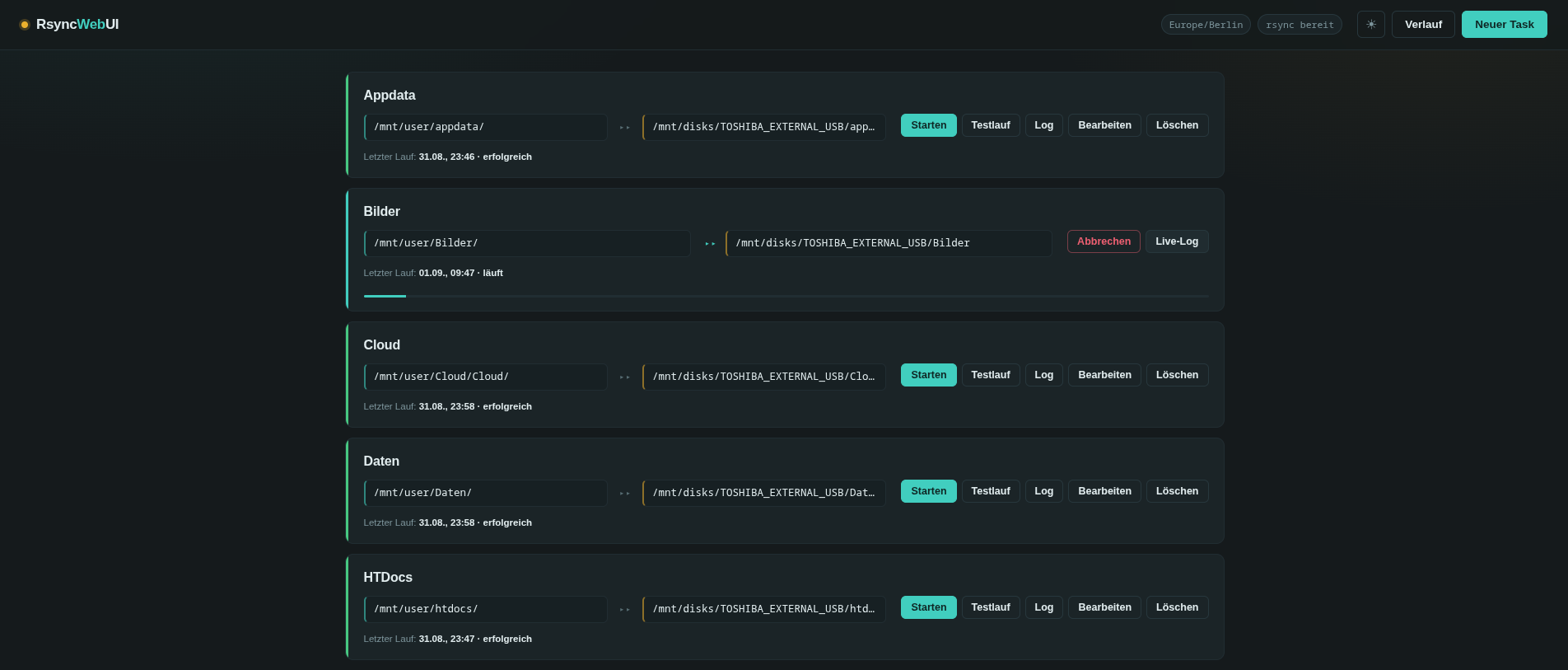Screen dimensions: 1568x670
Task: Delete the Daten task with Löschen
Action: coord(1177,491)
